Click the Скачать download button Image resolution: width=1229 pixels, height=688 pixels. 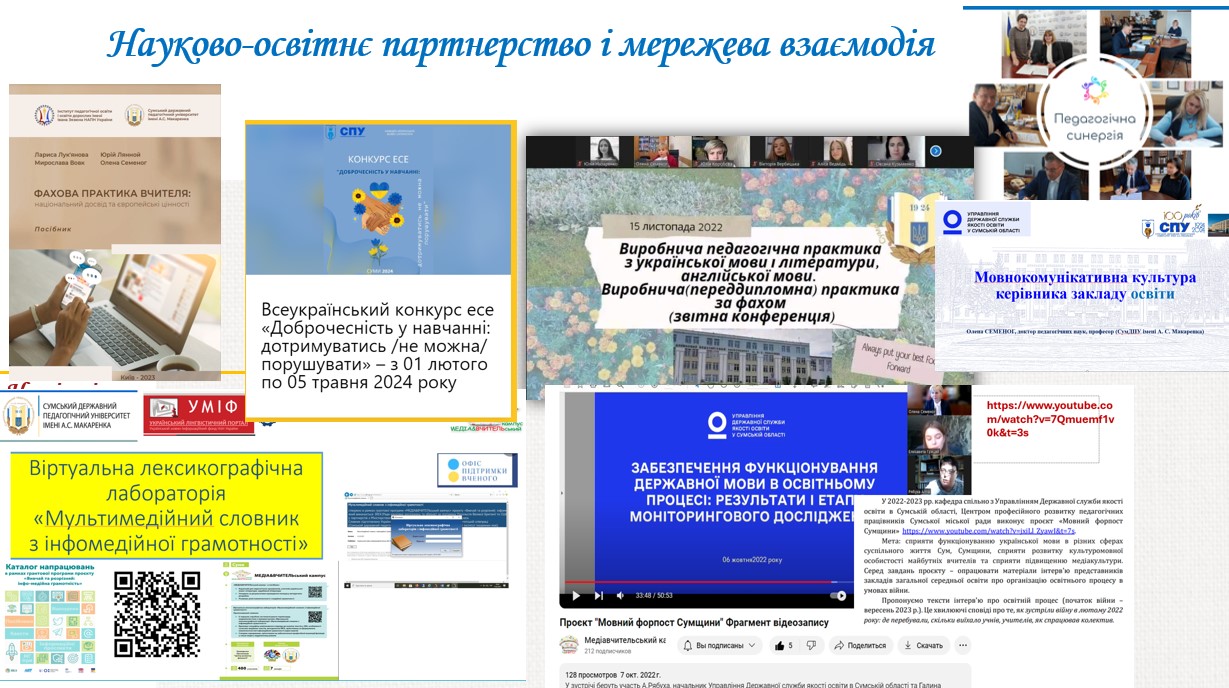922,645
